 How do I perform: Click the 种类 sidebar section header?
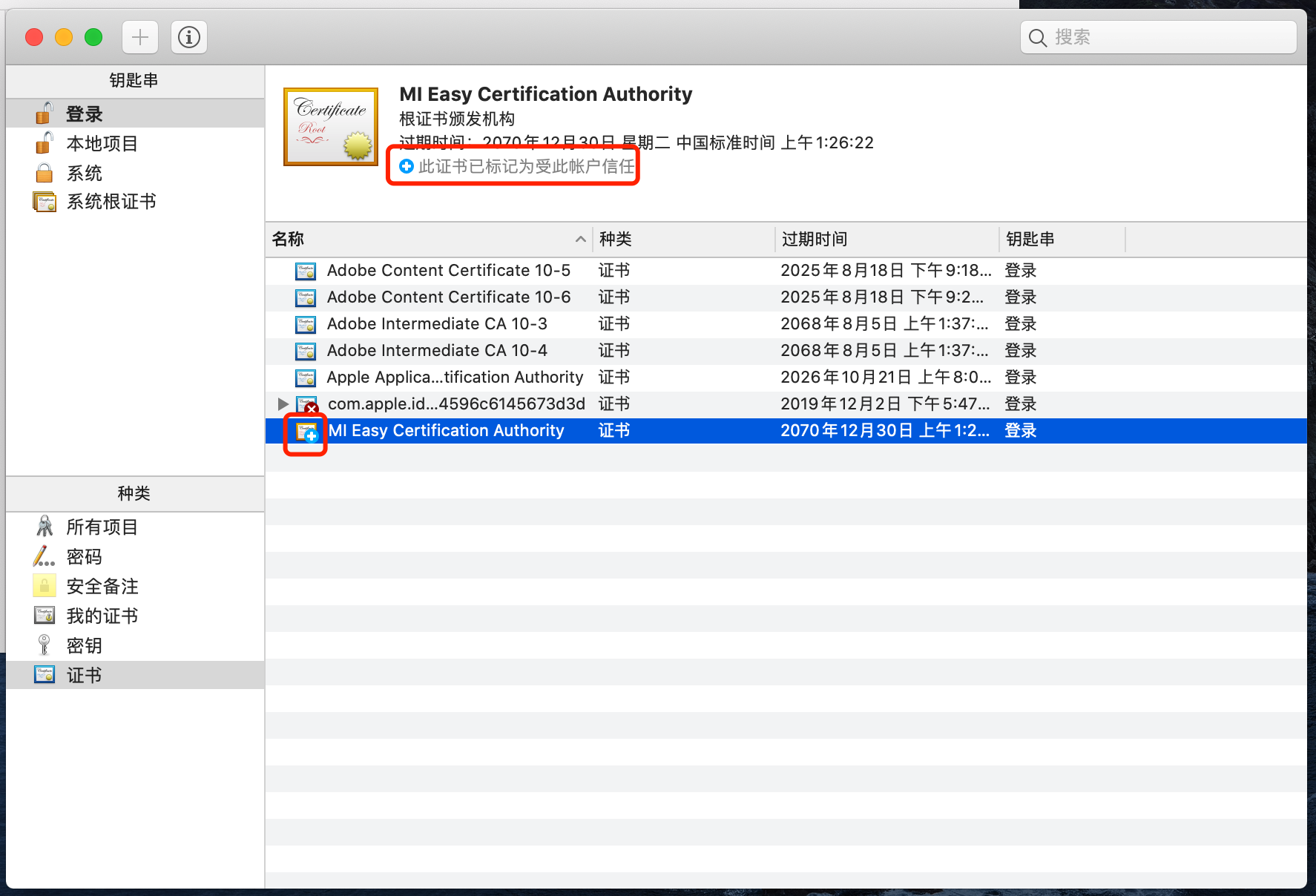[x=134, y=493]
